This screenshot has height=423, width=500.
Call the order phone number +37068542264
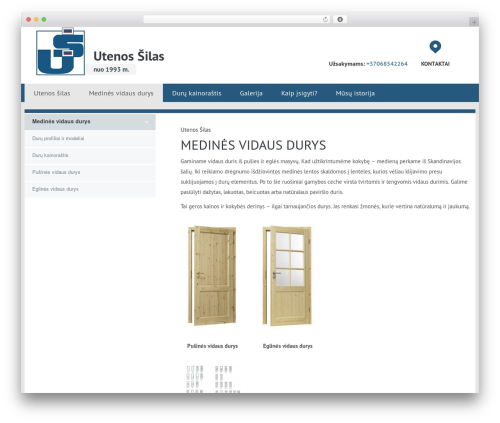387,64
